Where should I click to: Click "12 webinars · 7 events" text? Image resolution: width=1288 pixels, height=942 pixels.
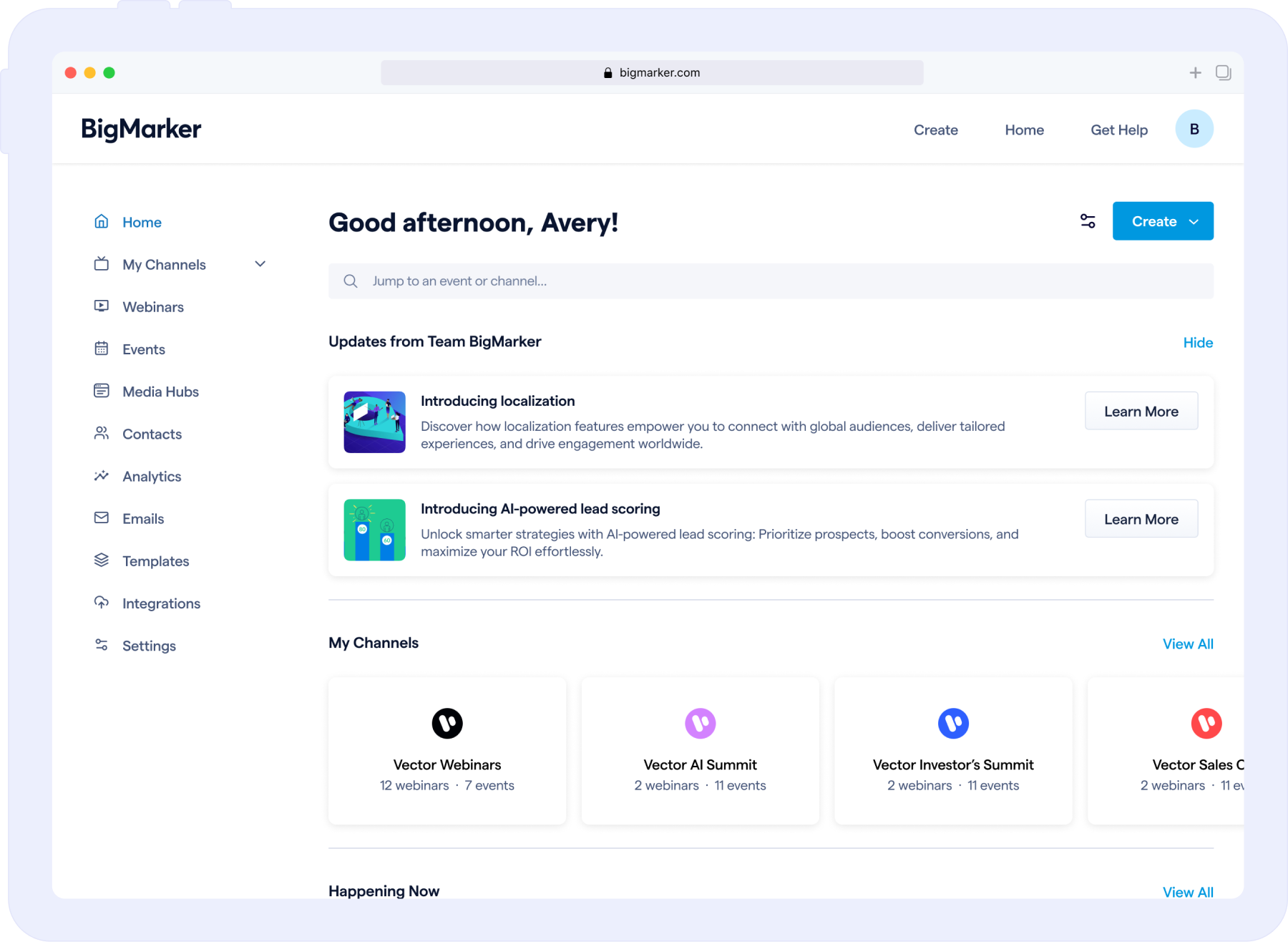(x=447, y=785)
